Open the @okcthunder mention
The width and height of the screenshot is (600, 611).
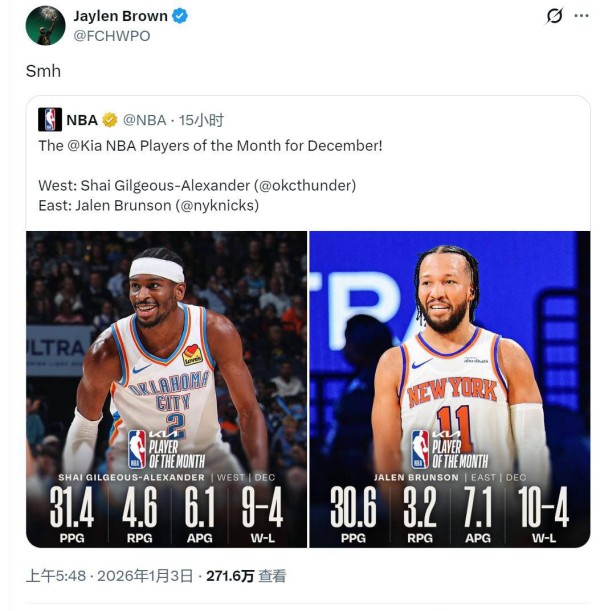(305, 185)
